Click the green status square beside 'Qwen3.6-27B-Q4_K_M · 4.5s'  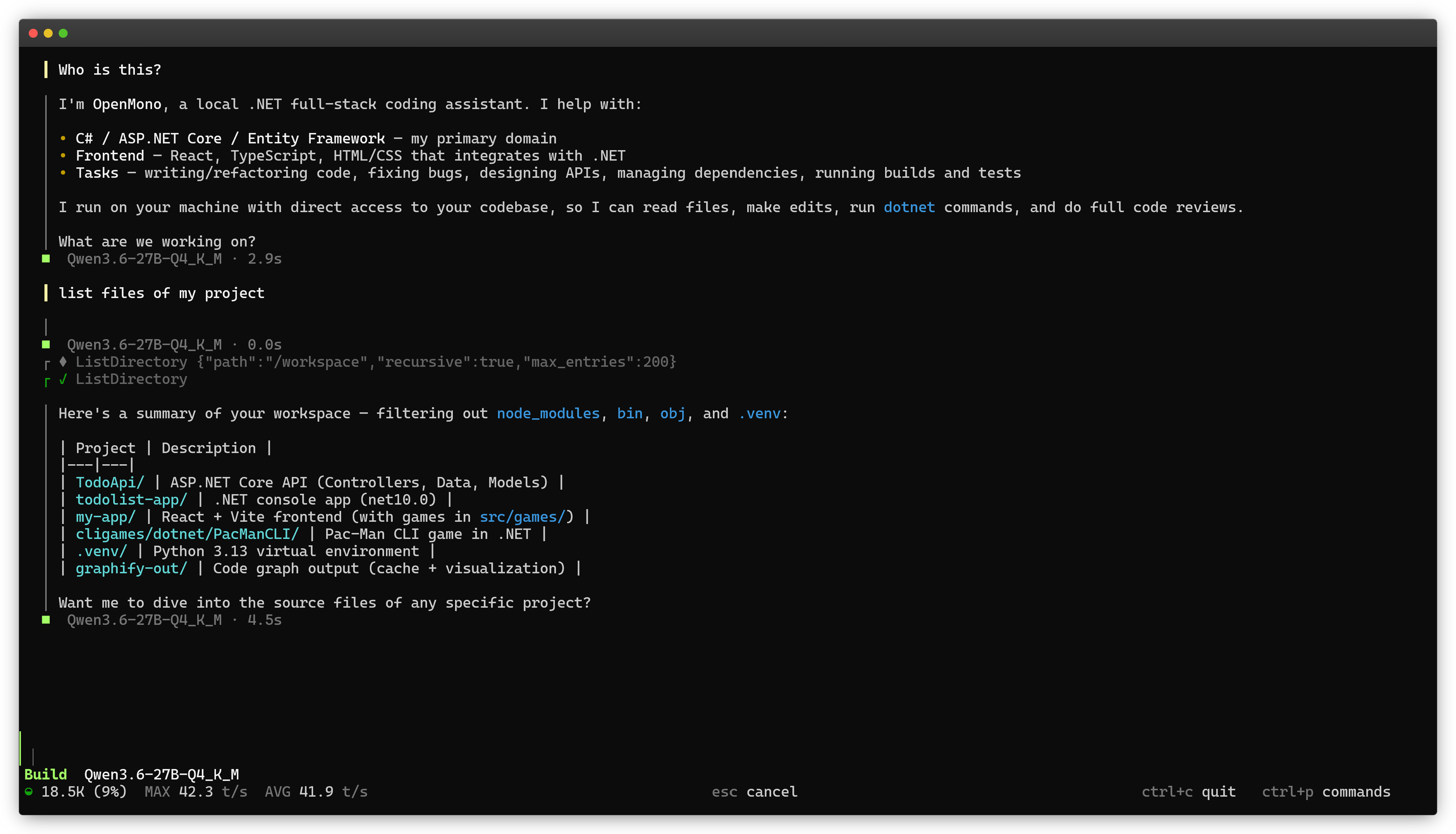pos(46,620)
